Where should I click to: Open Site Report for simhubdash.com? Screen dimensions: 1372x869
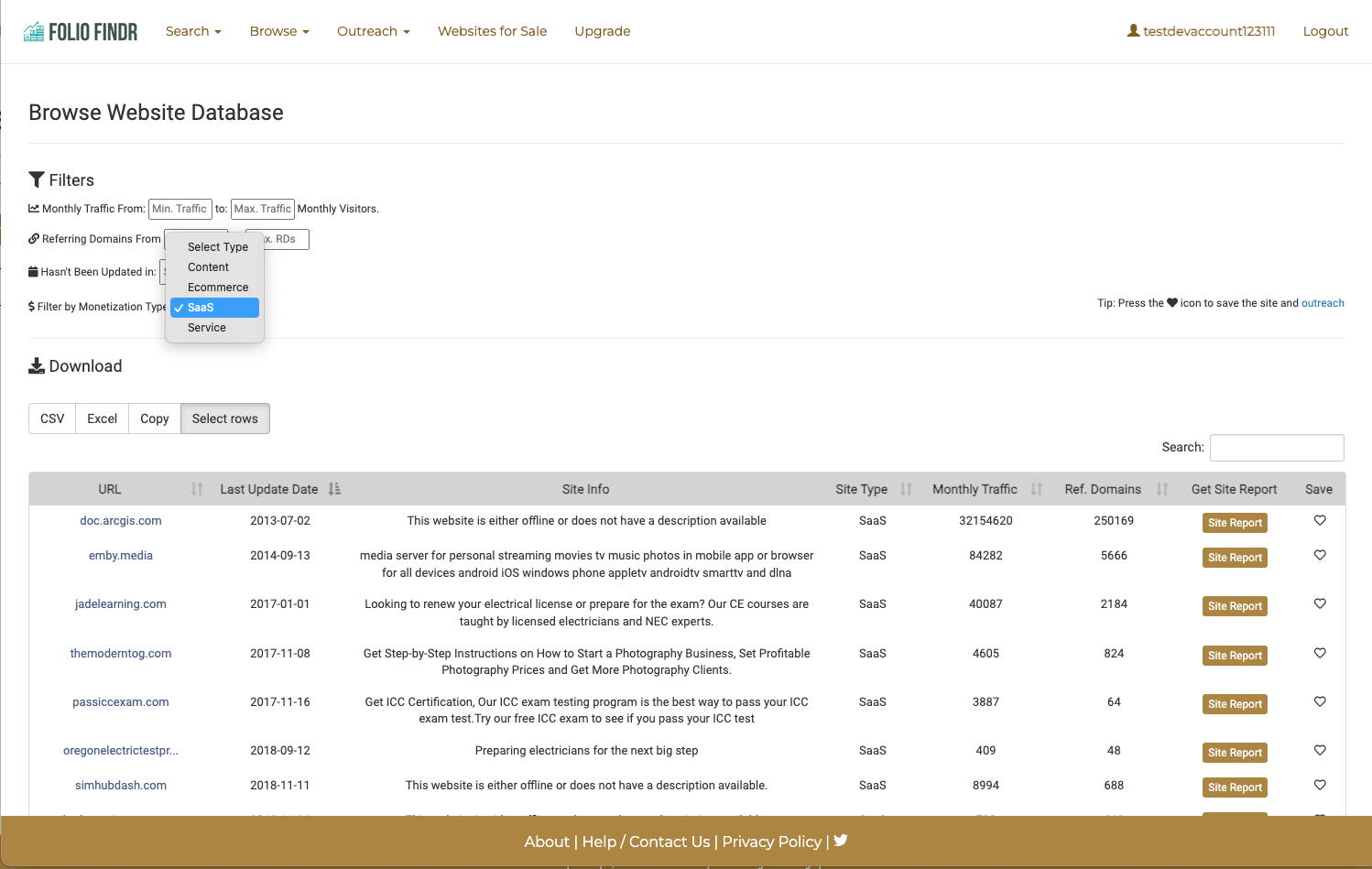pos(1235,788)
